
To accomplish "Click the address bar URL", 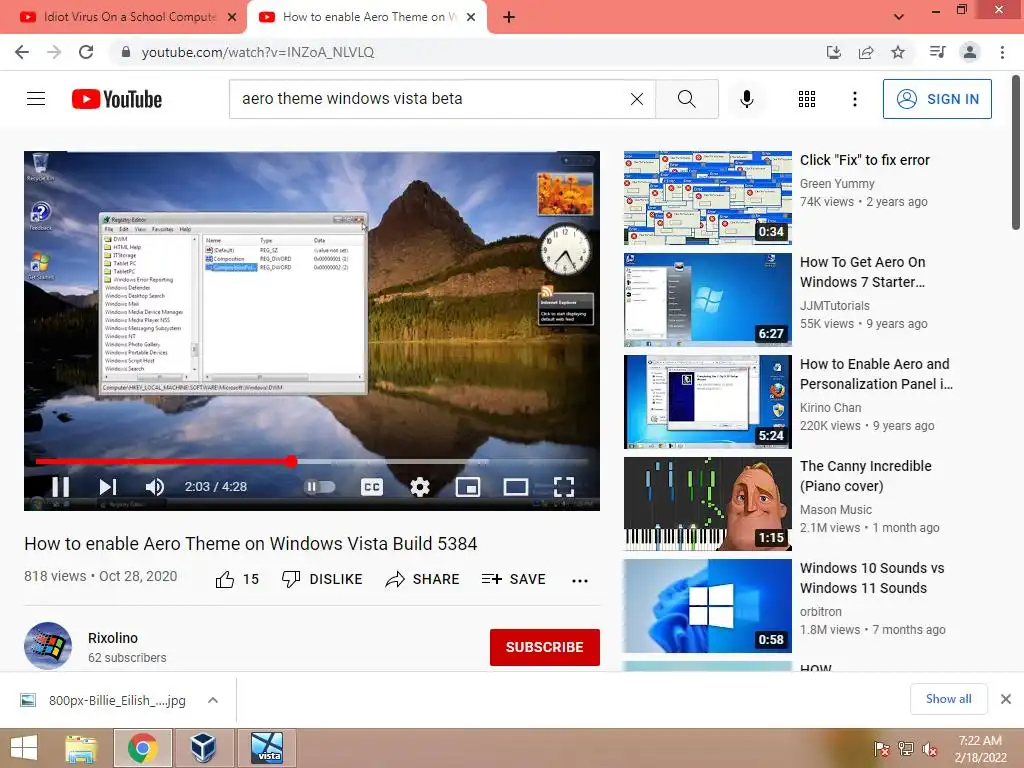I will point(258,52).
